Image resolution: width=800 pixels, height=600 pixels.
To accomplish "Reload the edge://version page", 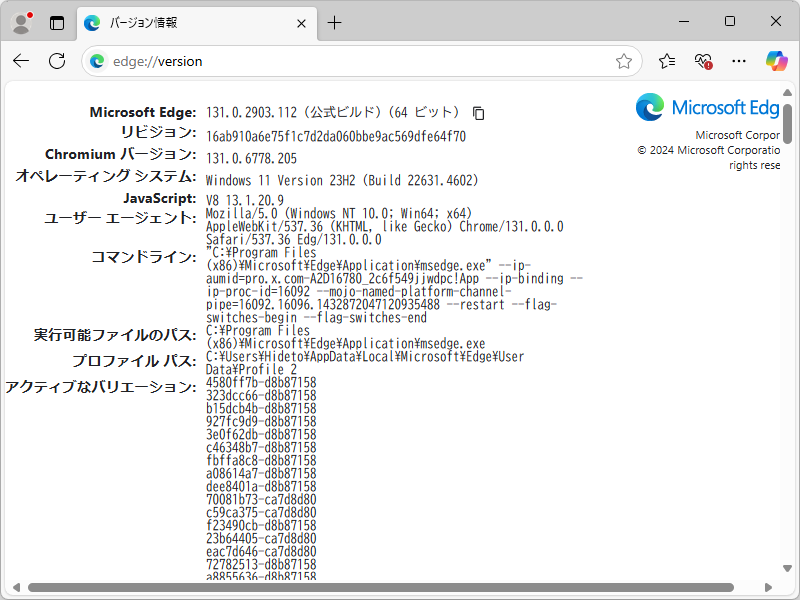I will point(56,60).
